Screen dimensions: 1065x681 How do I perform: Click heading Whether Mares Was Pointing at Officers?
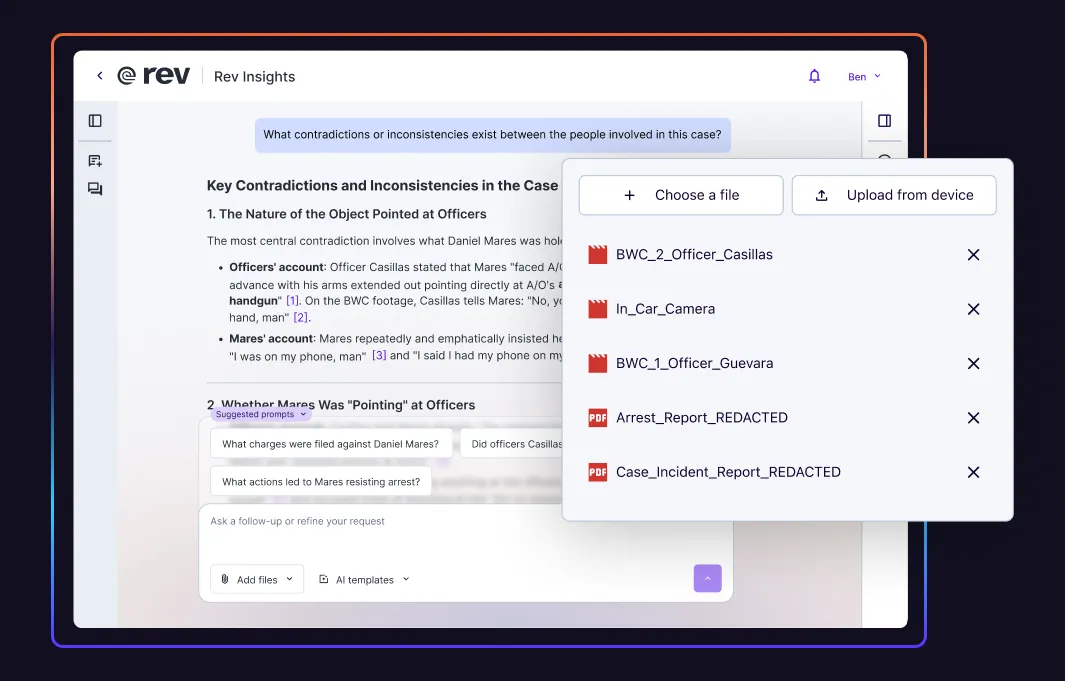tap(341, 405)
